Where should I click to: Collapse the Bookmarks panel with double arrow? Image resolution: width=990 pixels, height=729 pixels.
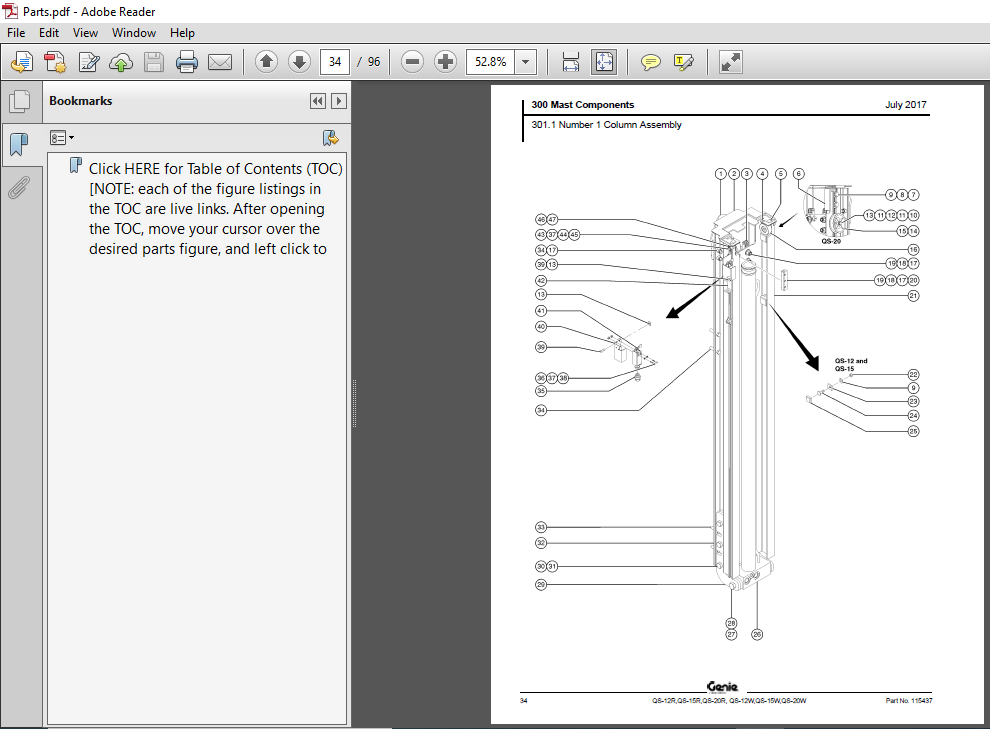tap(318, 101)
